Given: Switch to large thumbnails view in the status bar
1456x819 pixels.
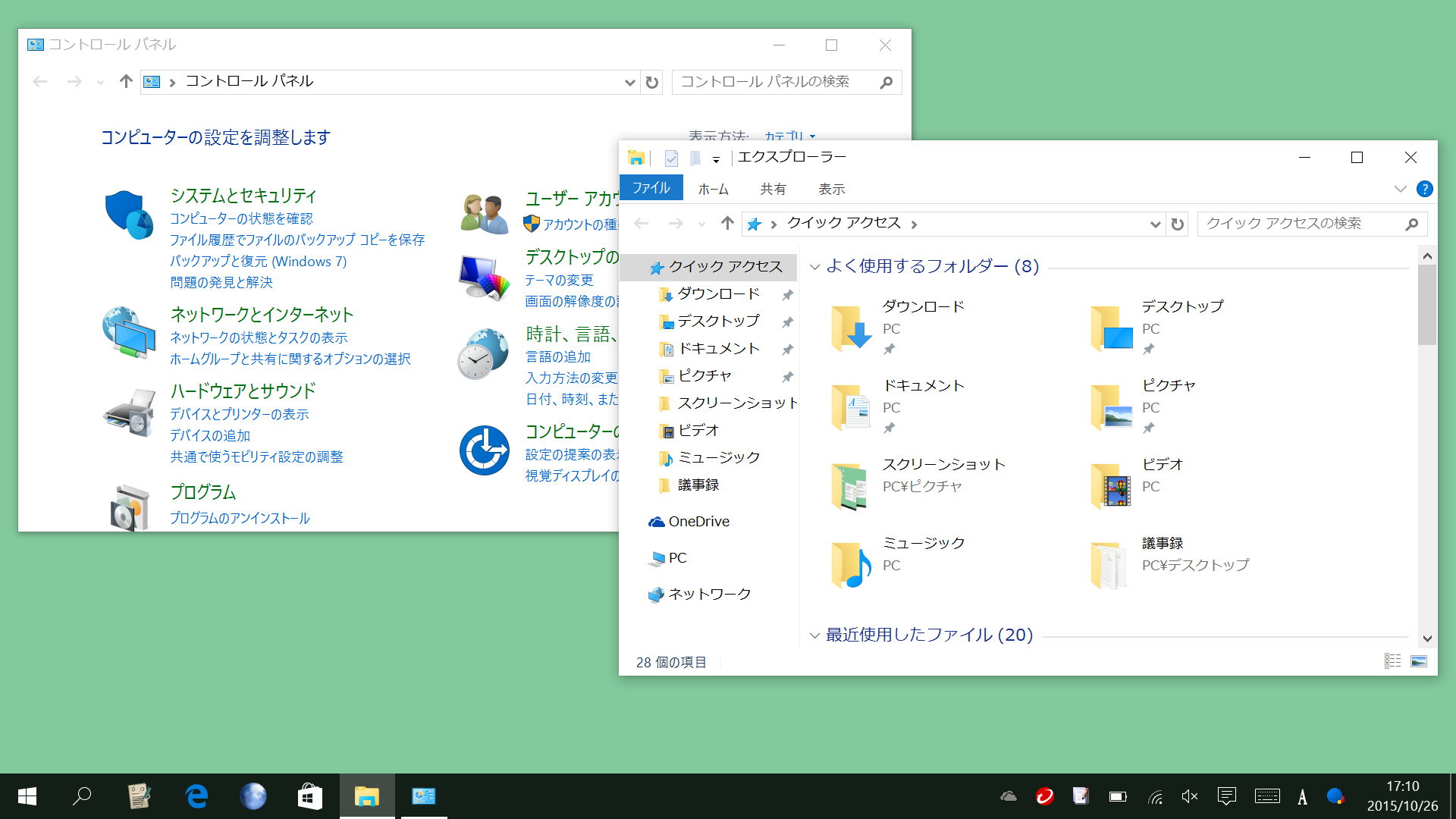Looking at the screenshot, I should [x=1418, y=661].
